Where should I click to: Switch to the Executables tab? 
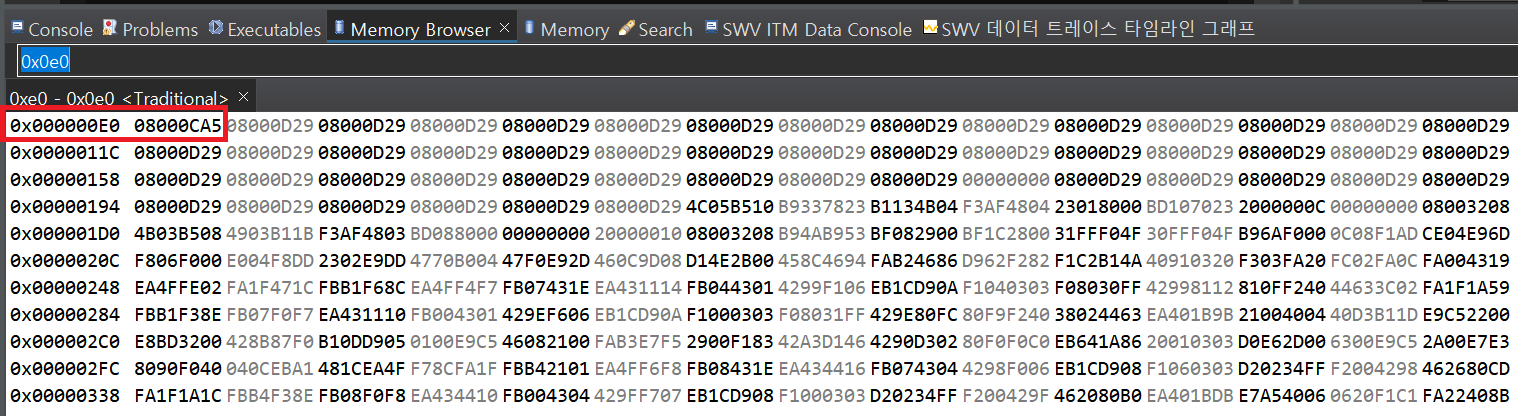pos(265,29)
